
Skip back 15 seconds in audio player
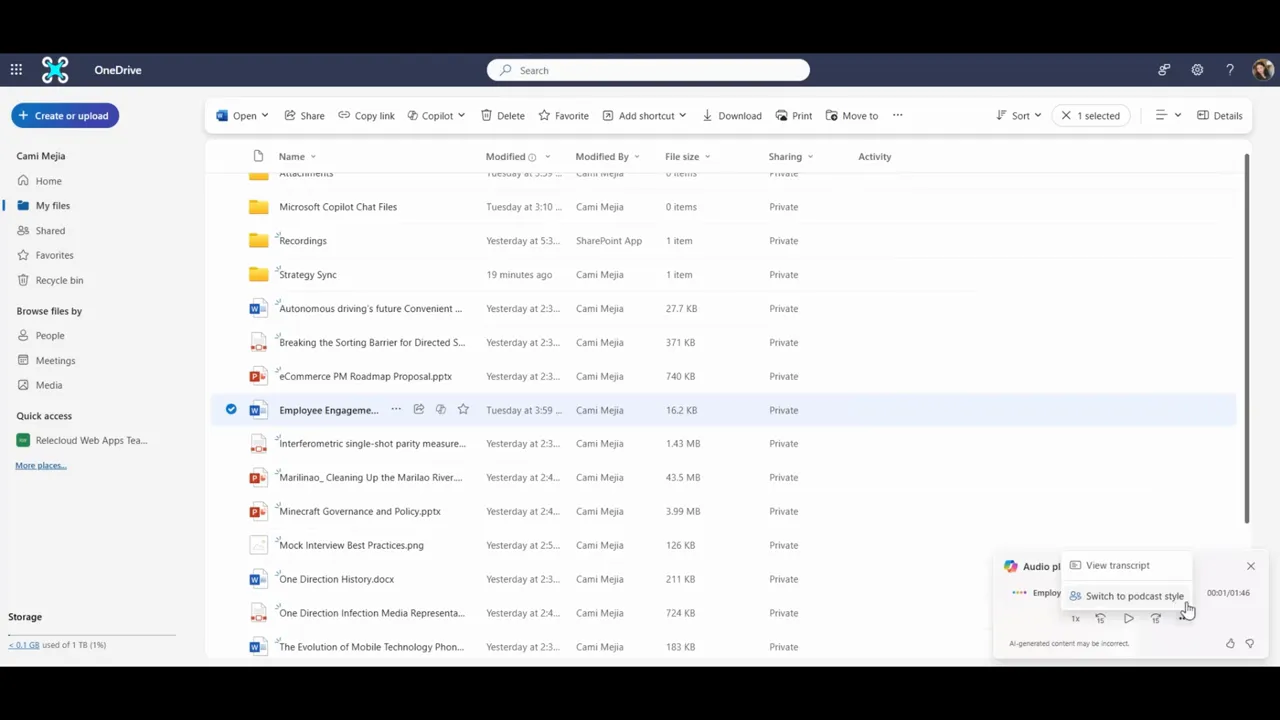[x=1100, y=618]
